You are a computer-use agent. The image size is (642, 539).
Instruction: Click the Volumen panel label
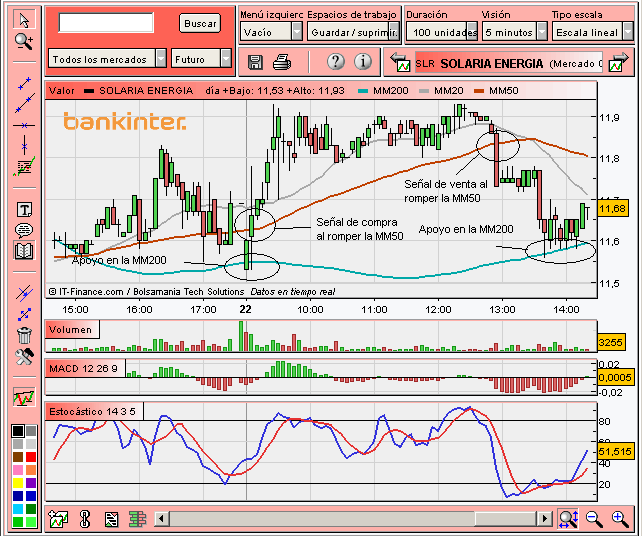(72, 330)
